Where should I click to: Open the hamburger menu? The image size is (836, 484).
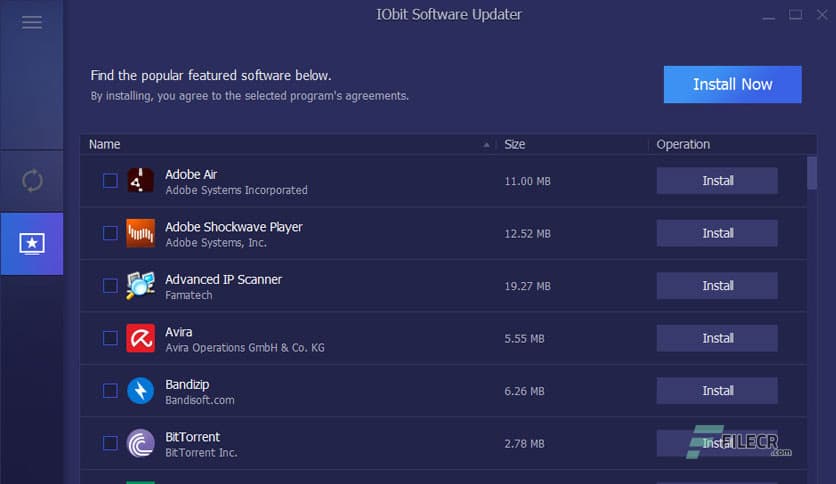[32, 22]
